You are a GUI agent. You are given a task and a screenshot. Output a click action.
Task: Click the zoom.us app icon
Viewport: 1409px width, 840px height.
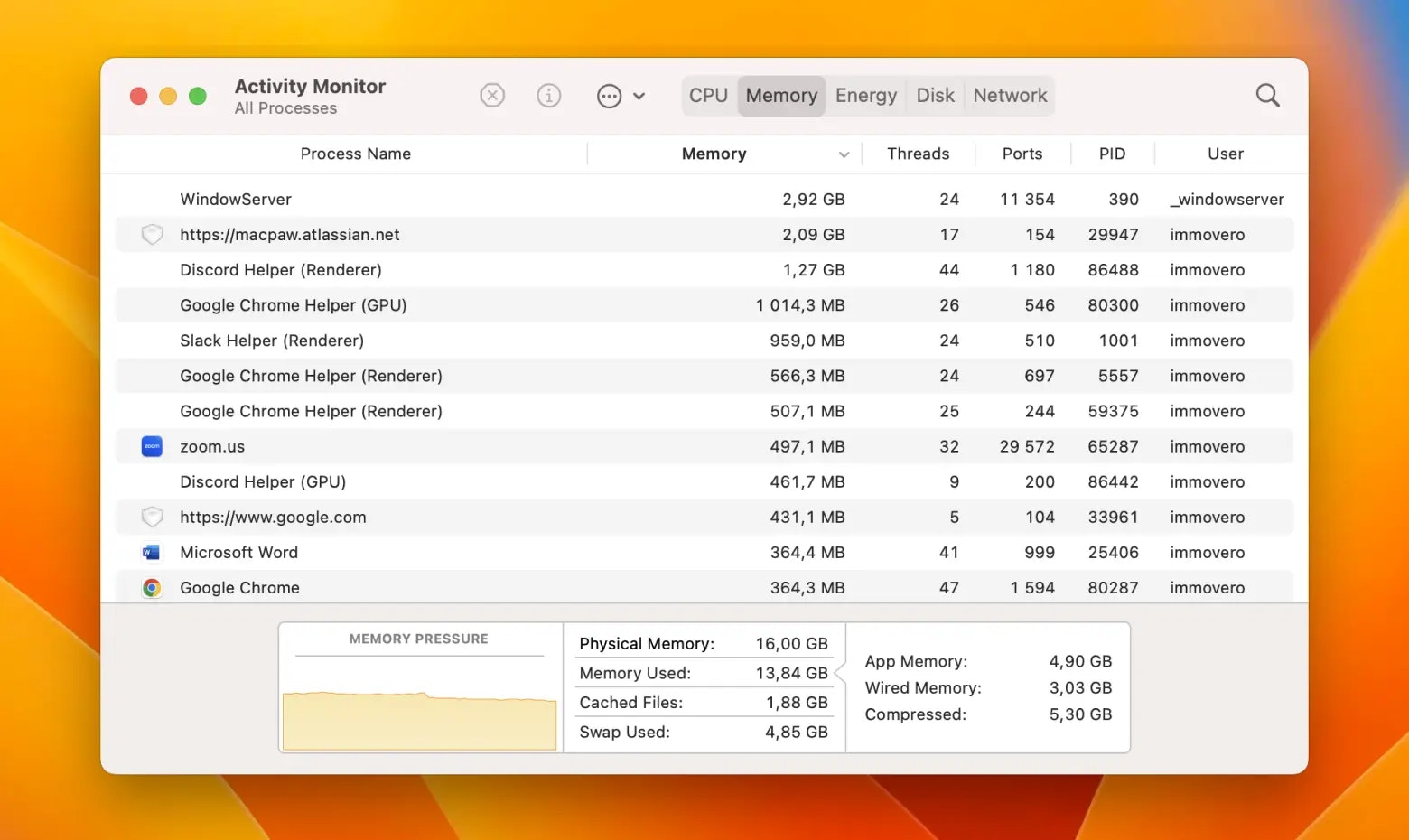152,446
